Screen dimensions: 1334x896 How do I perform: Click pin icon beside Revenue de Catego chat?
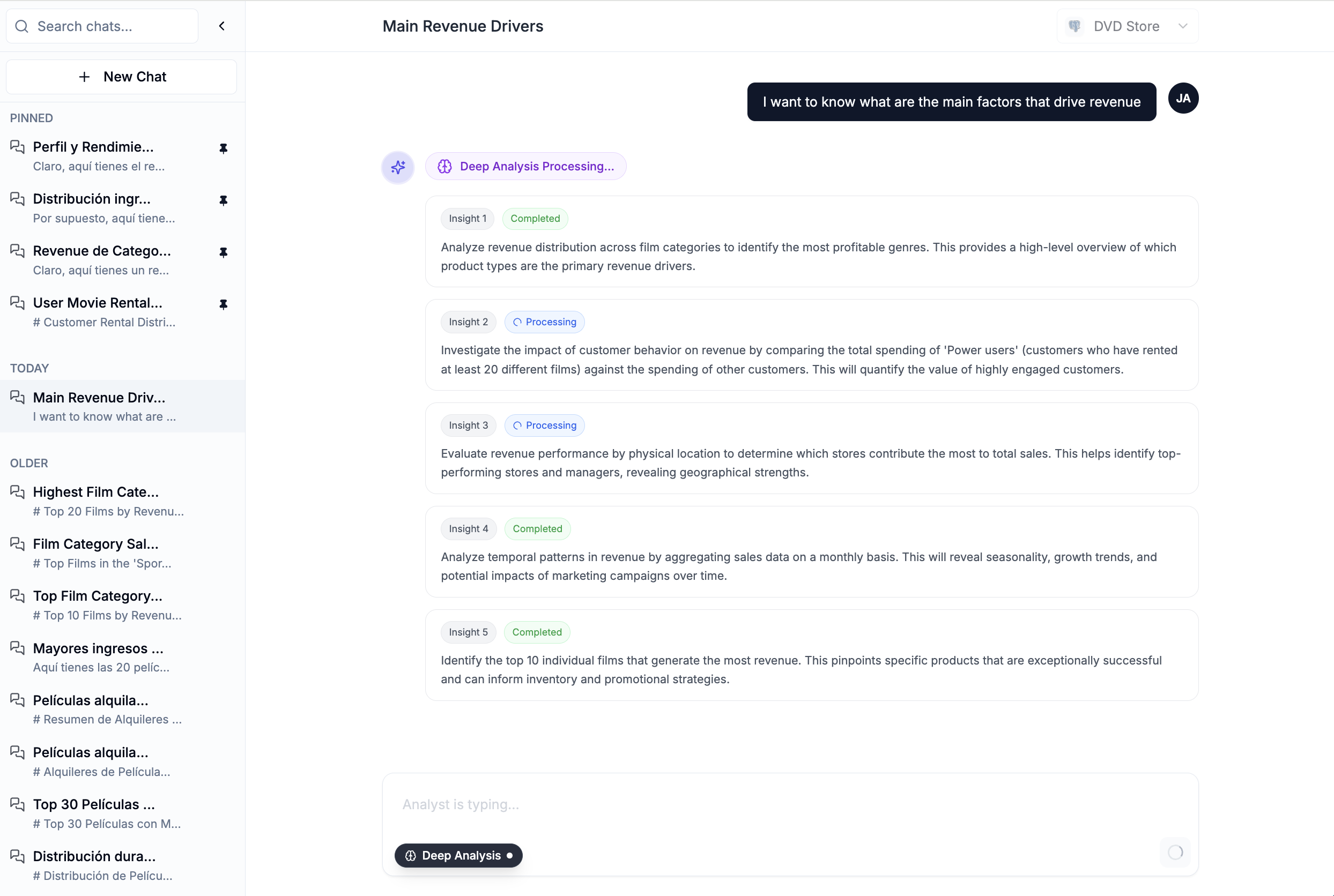pyautogui.click(x=223, y=252)
